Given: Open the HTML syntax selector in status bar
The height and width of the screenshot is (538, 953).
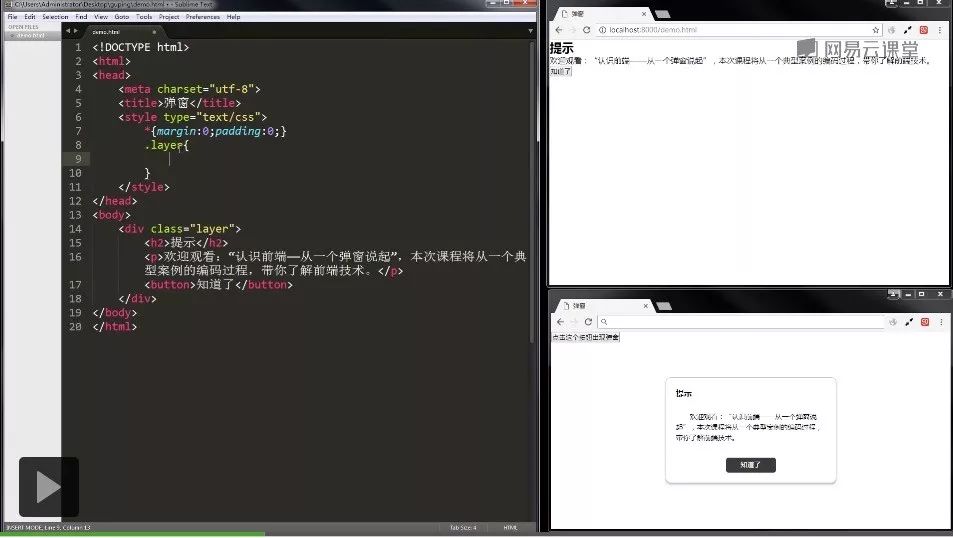Looking at the screenshot, I should 510,528.
